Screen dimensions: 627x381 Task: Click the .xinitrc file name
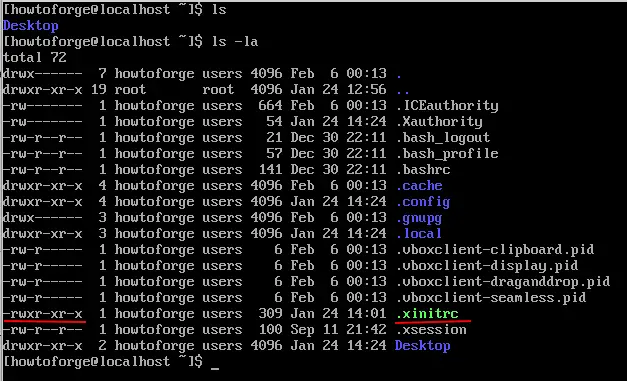click(427, 313)
